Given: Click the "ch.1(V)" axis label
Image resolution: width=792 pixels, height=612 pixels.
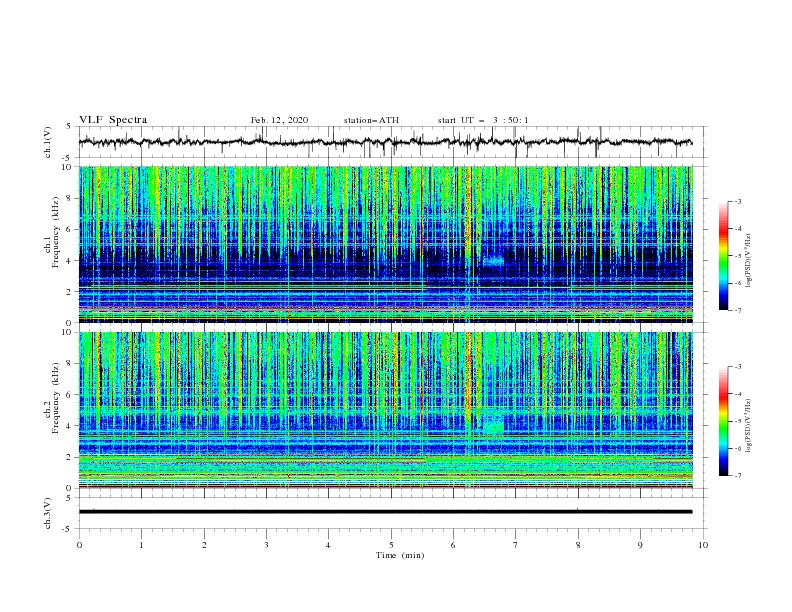Looking at the screenshot, I should (x=48, y=142).
